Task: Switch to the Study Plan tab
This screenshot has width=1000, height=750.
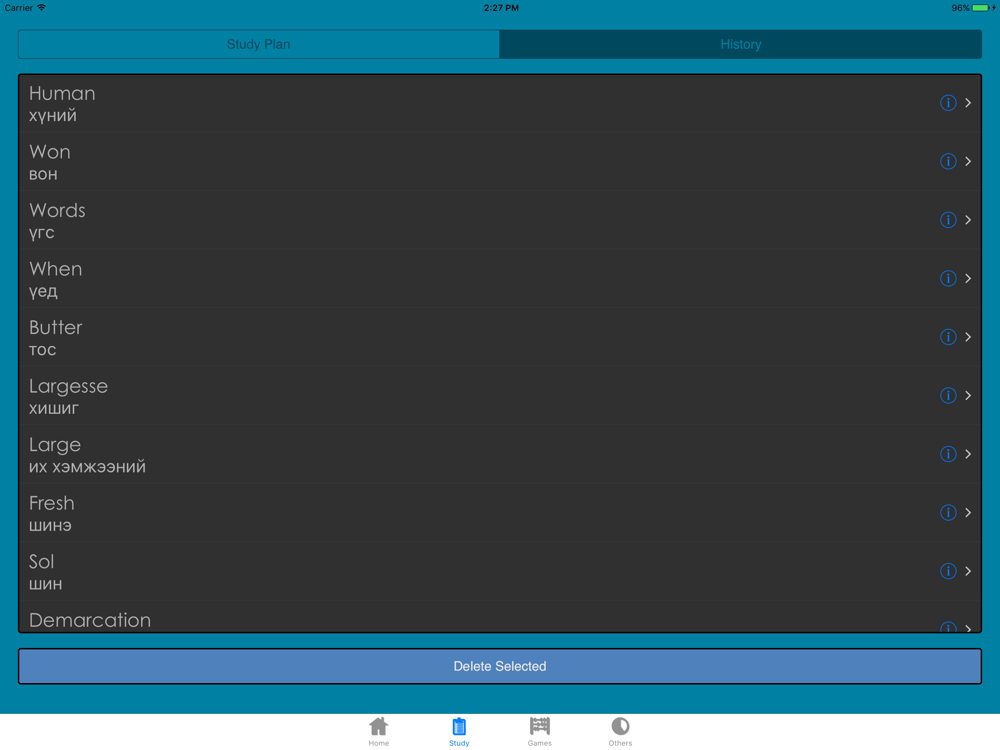Action: [x=259, y=44]
